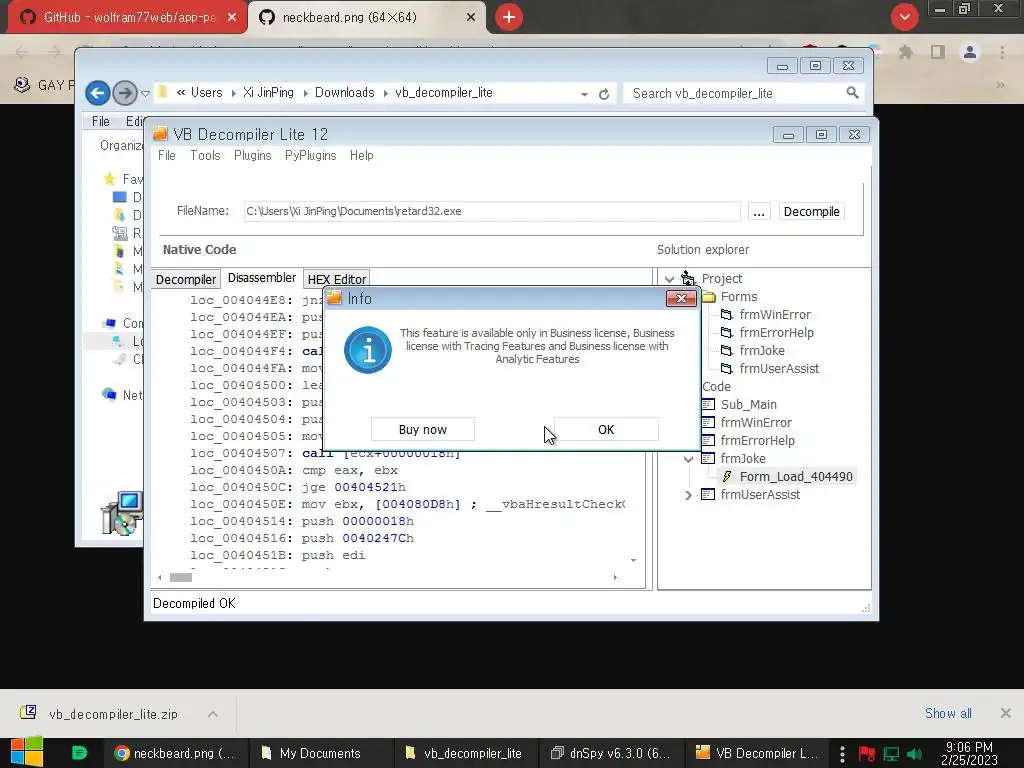The height and width of the screenshot is (768, 1024).
Task: Open File menu in Explorer window
Action: [101, 121]
